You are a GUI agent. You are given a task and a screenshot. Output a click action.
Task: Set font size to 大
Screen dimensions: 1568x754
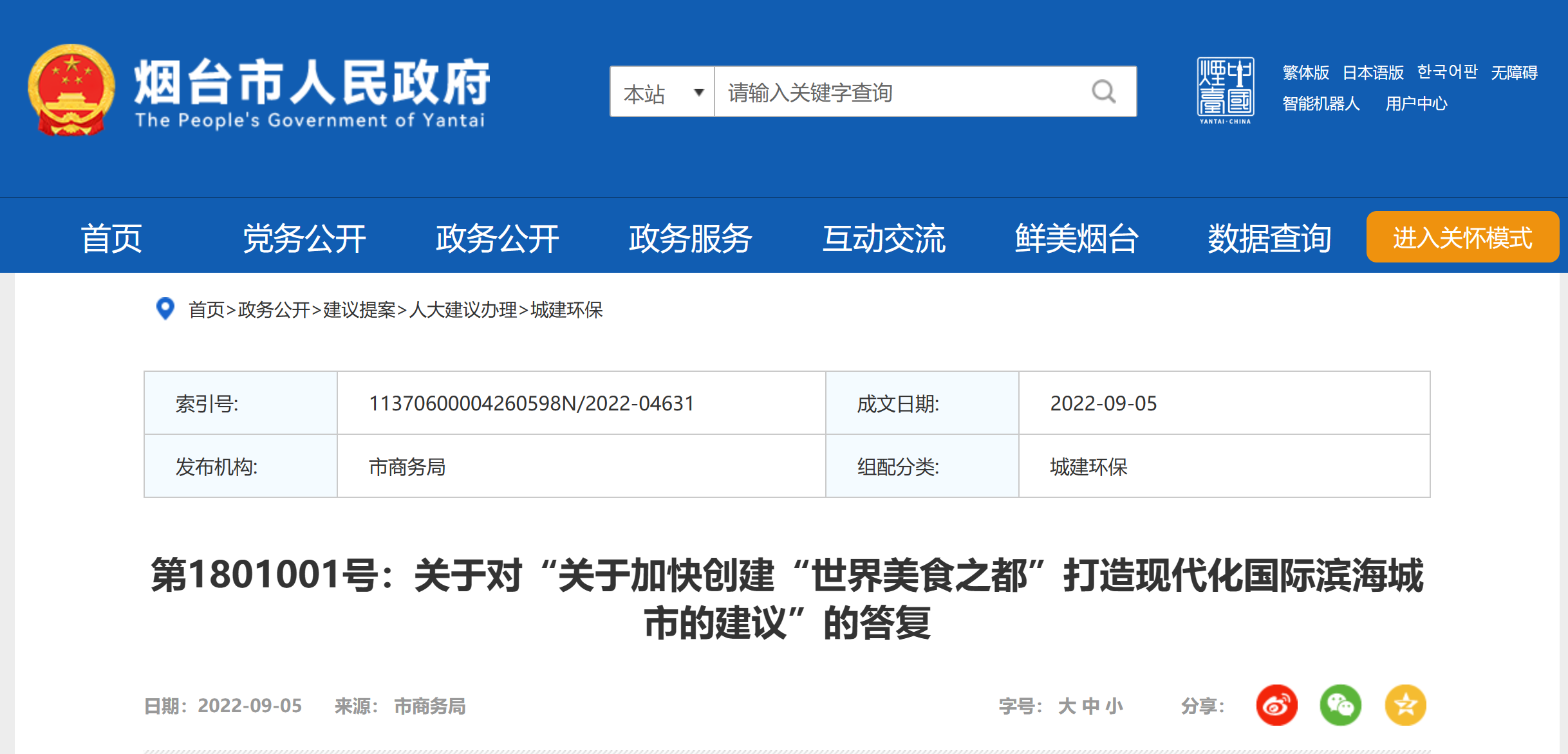(1067, 706)
